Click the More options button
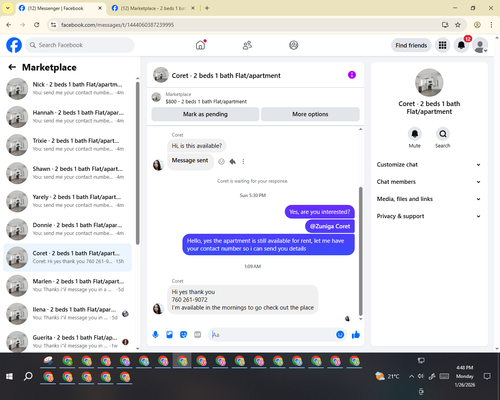 310,114
